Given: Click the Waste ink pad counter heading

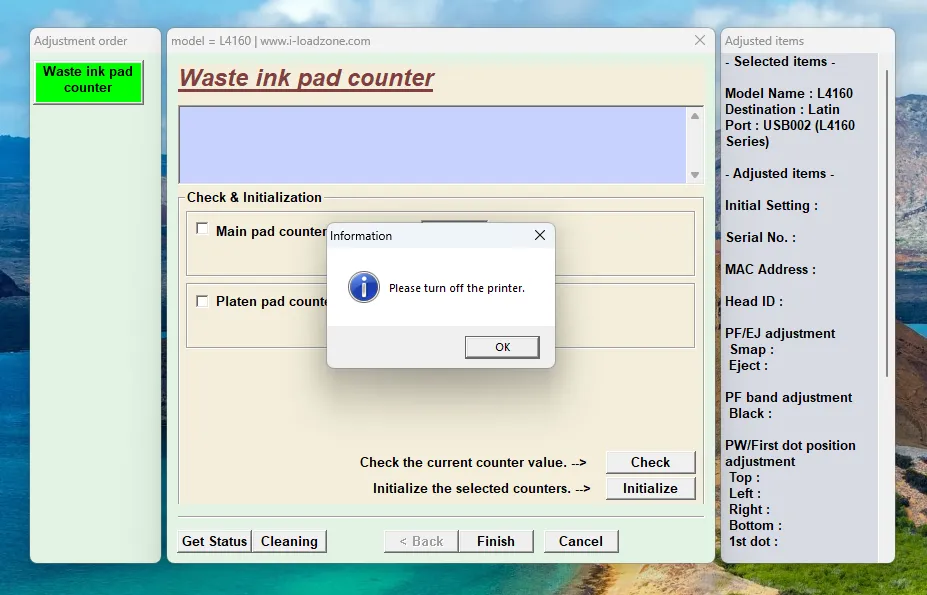Looking at the screenshot, I should click(306, 78).
